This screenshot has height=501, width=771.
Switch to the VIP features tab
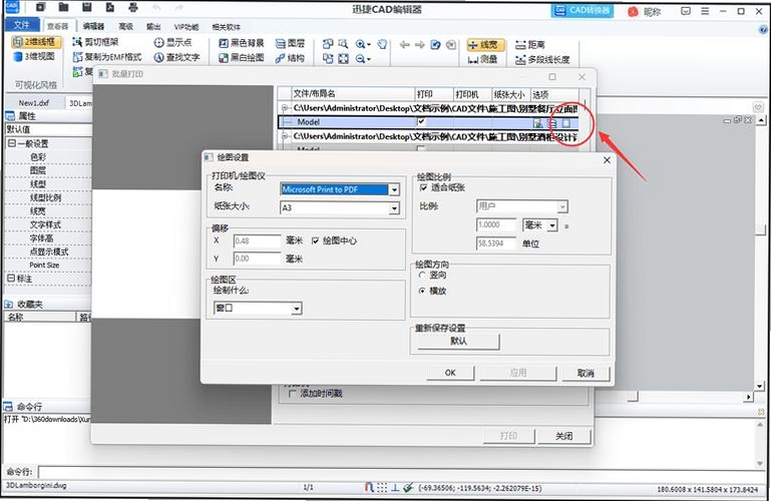click(186, 27)
